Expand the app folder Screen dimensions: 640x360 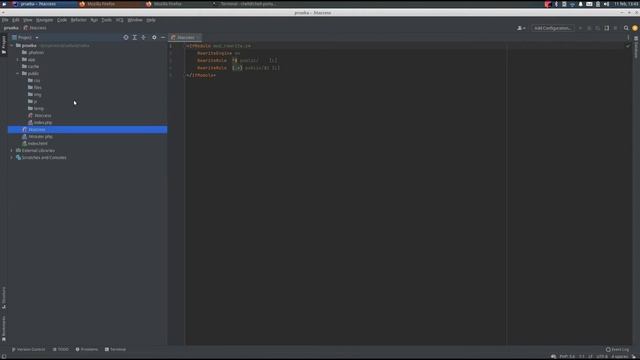click(x=18, y=60)
